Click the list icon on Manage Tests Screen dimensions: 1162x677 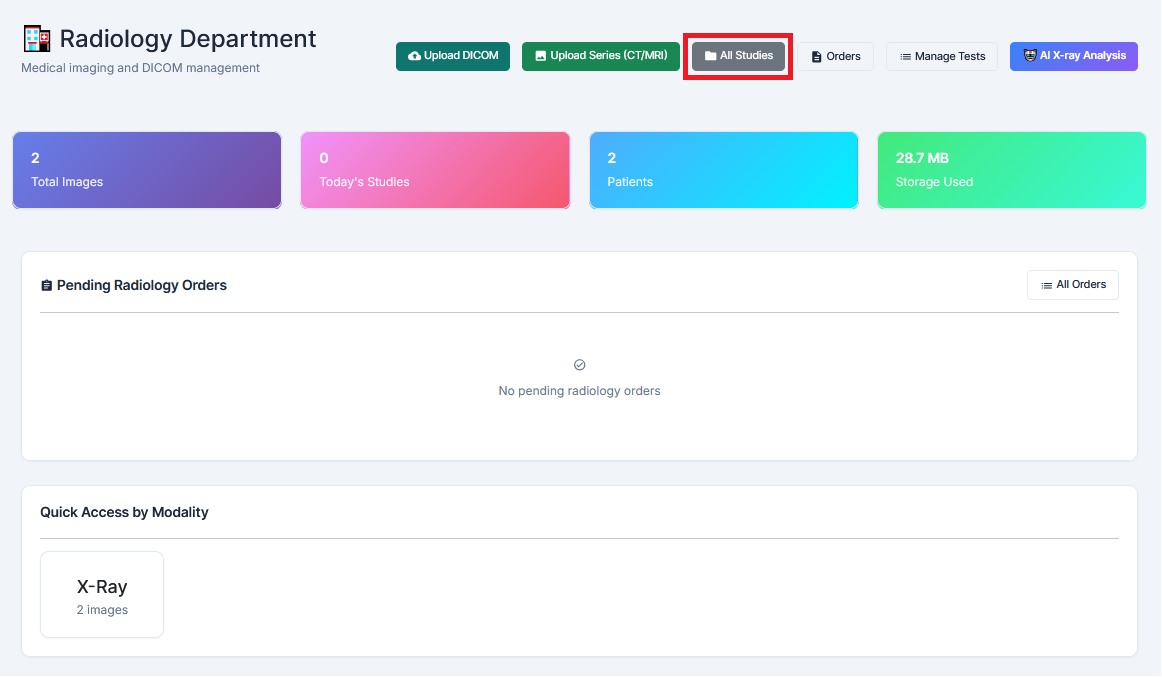(x=905, y=57)
